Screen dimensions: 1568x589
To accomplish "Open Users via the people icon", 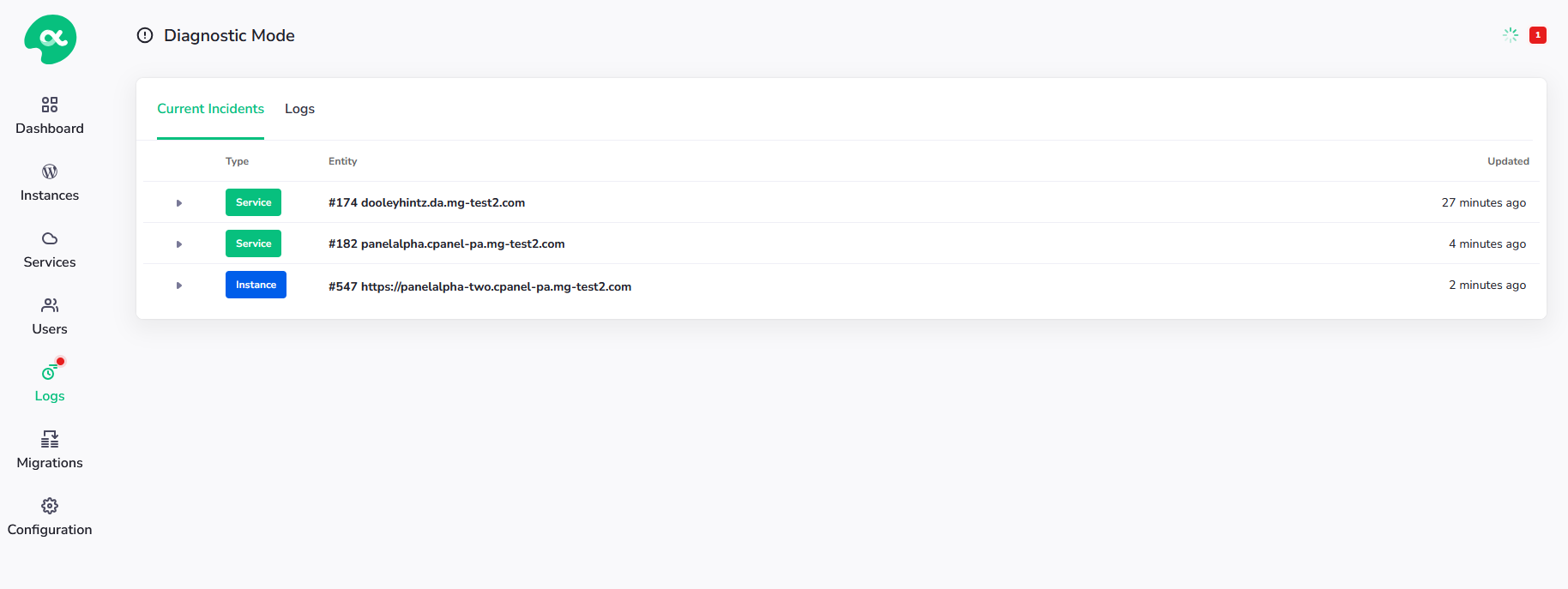I will 50,305.
